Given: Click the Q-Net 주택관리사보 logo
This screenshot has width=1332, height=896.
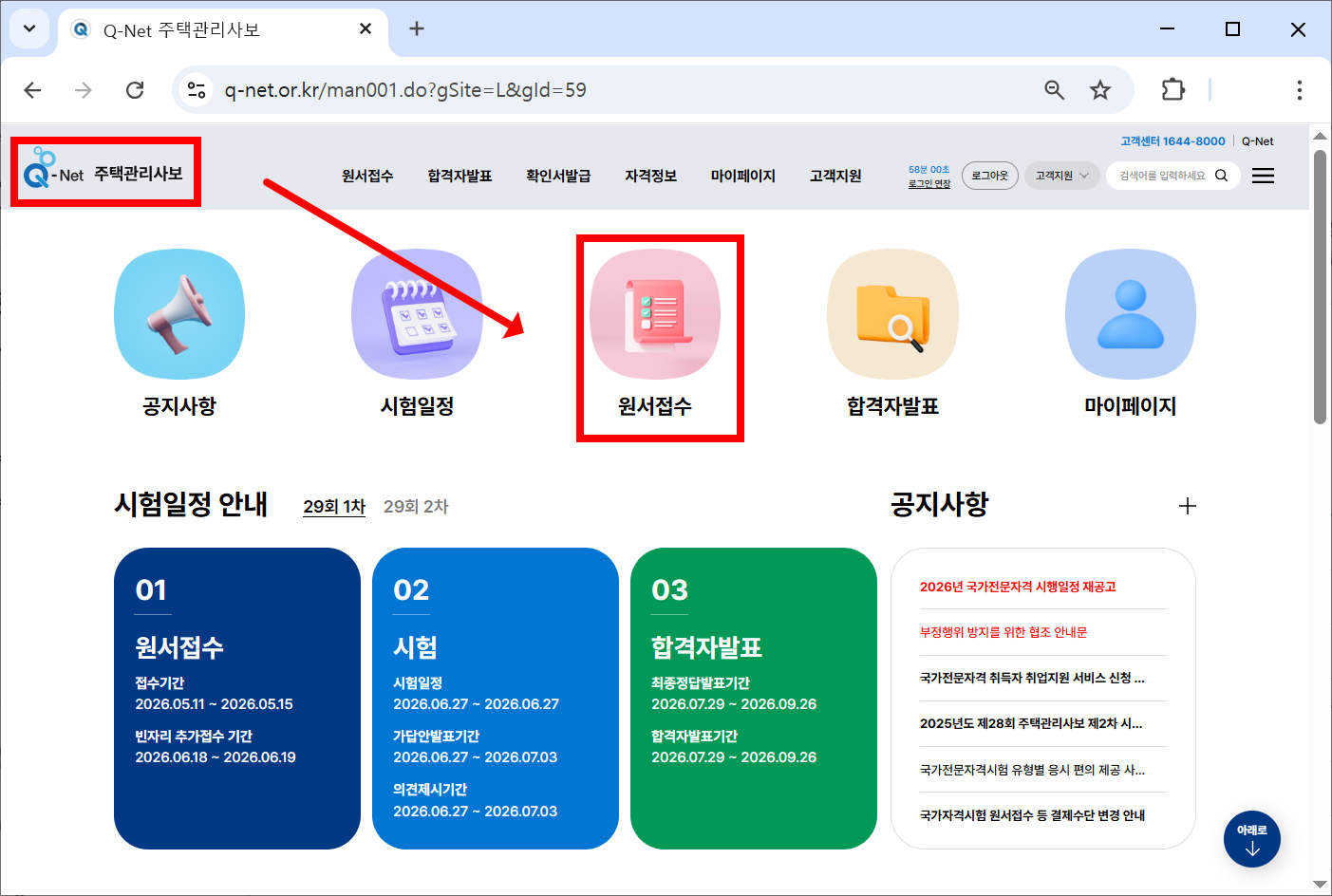Looking at the screenshot, I should tap(104, 172).
